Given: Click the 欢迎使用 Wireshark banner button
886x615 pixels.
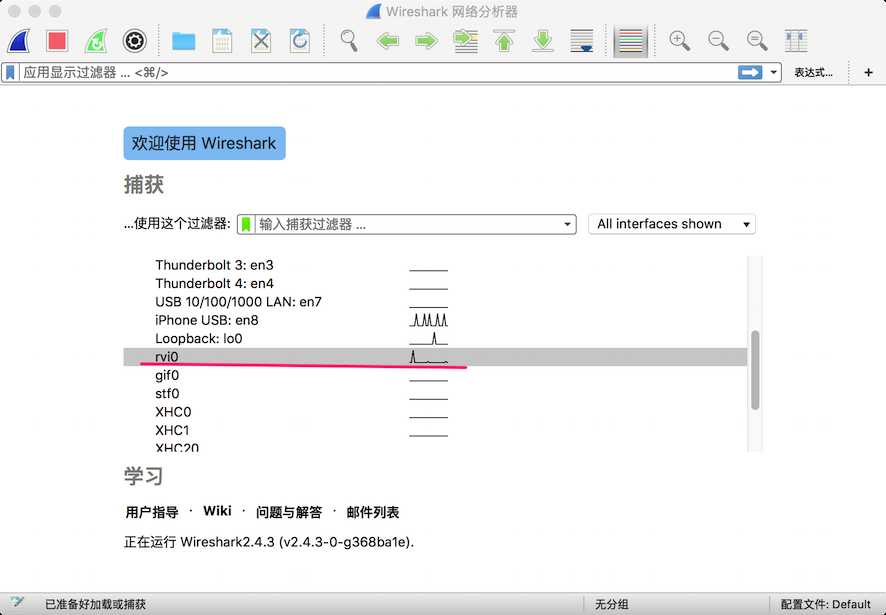Looking at the screenshot, I should pyautogui.click(x=205, y=143).
